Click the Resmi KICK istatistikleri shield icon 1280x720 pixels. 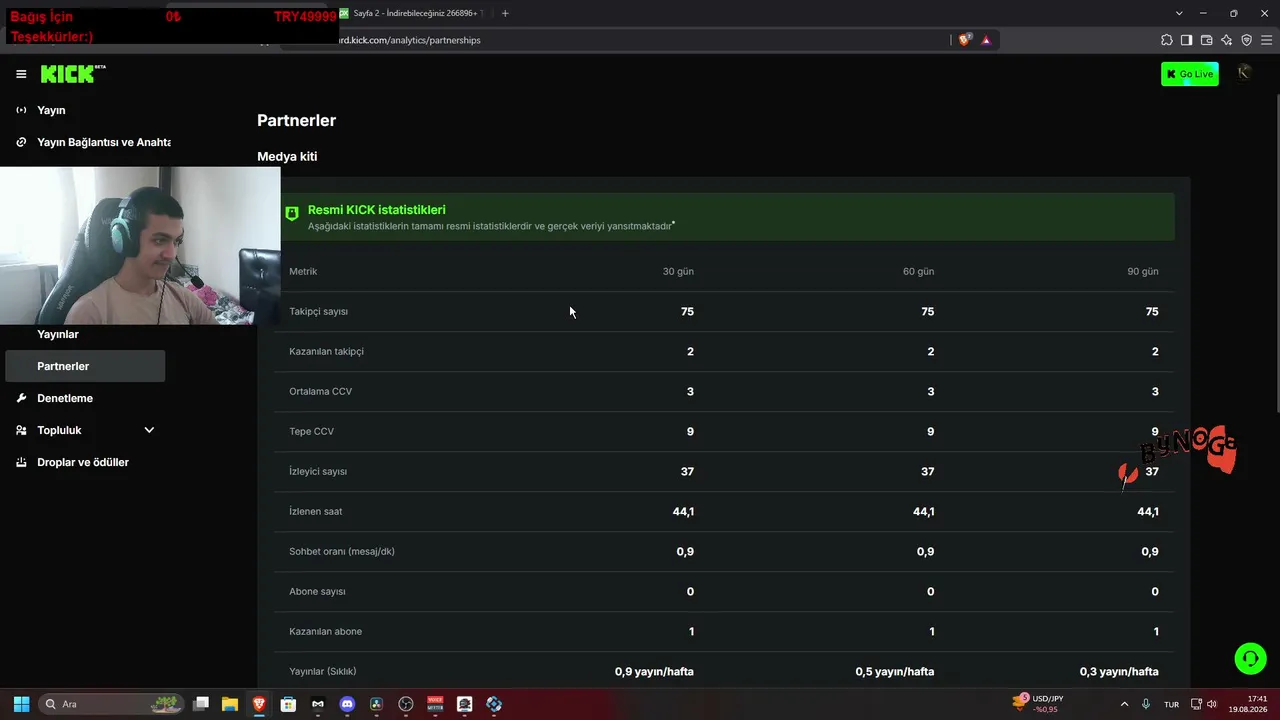[292, 213]
